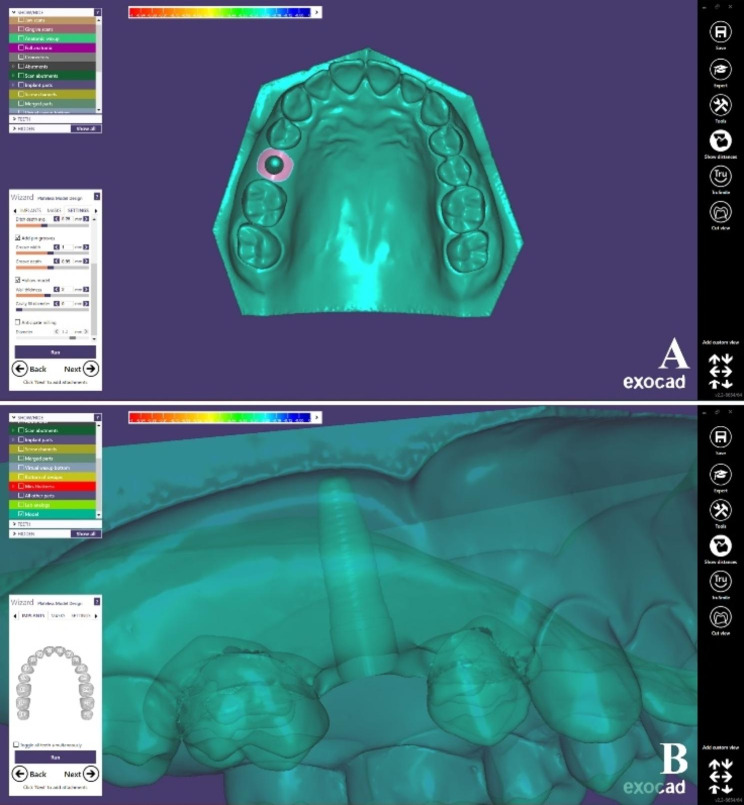Expand the Teeth section in panel A
This screenshot has height=805, width=744.
(x=14, y=119)
